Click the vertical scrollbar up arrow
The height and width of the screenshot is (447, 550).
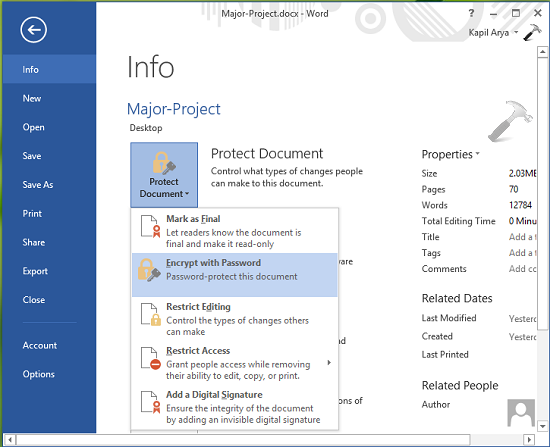coord(542,52)
